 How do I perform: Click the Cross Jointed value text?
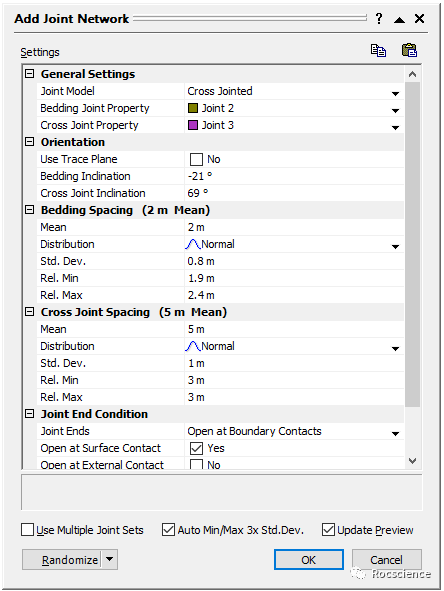[x=220, y=91]
